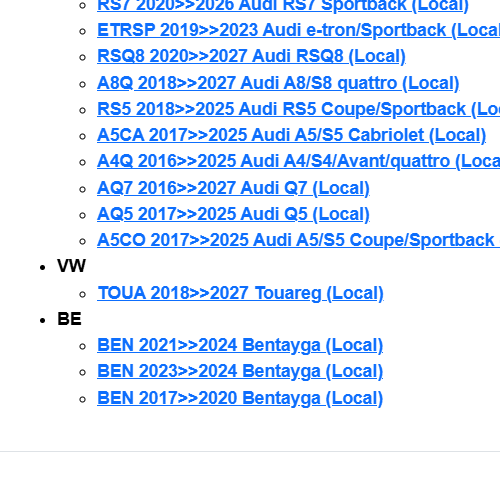The width and height of the screenshot is (500, 500).
Task: Open BEN 2021>>2024 Bentayga link
Action: (240, 345)
